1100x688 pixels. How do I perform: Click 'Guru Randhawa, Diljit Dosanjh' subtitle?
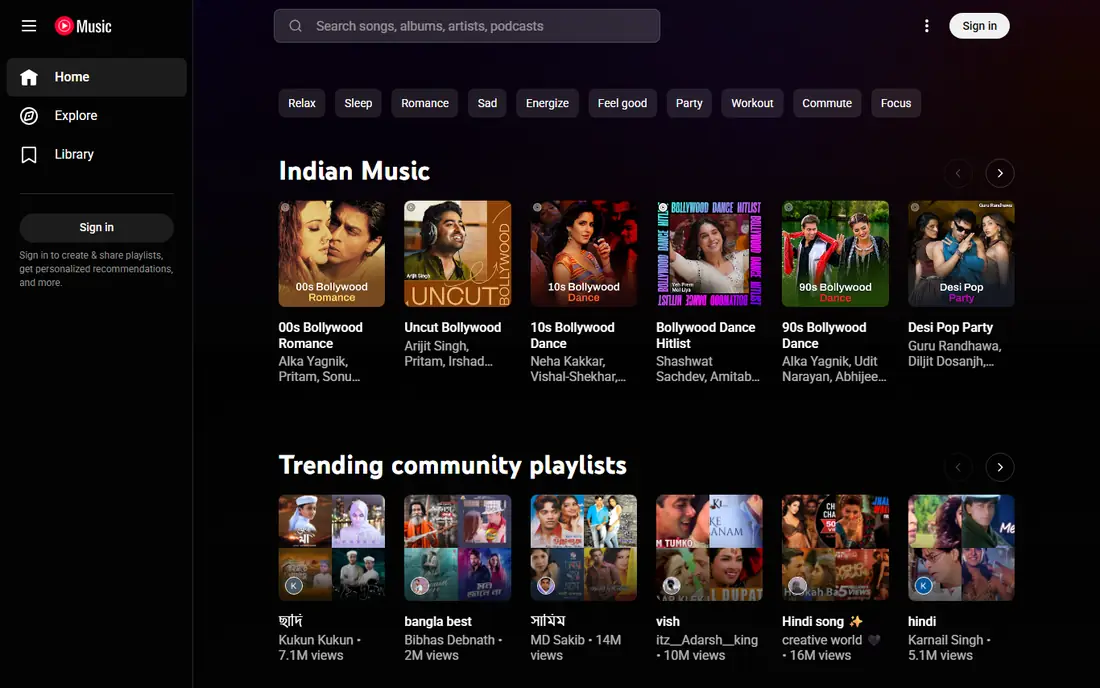coord(954,353)
